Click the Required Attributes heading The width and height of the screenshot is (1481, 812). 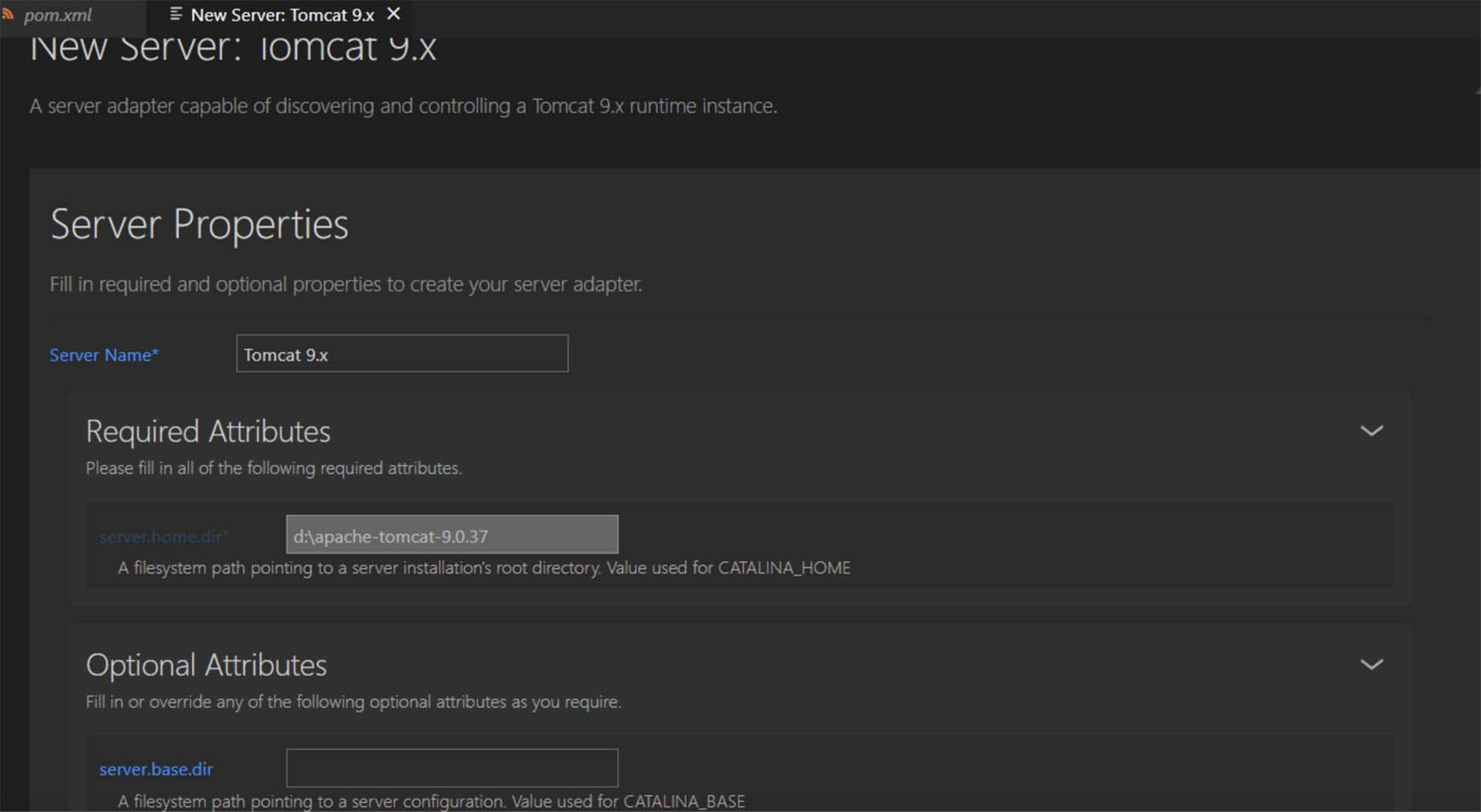[x=208, y=432]
